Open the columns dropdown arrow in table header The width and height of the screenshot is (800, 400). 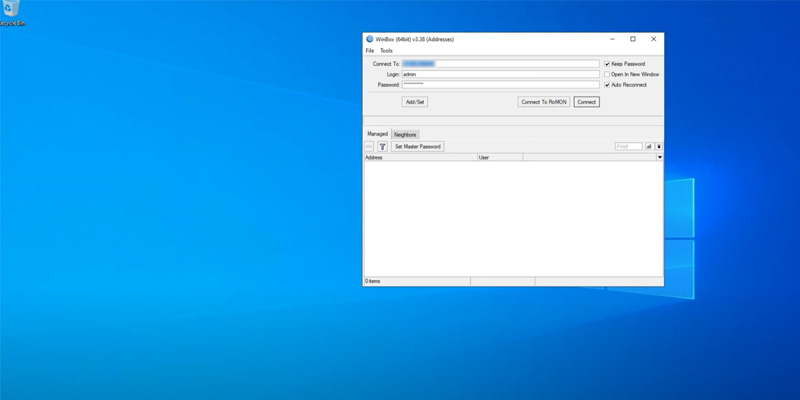(660, 157)
